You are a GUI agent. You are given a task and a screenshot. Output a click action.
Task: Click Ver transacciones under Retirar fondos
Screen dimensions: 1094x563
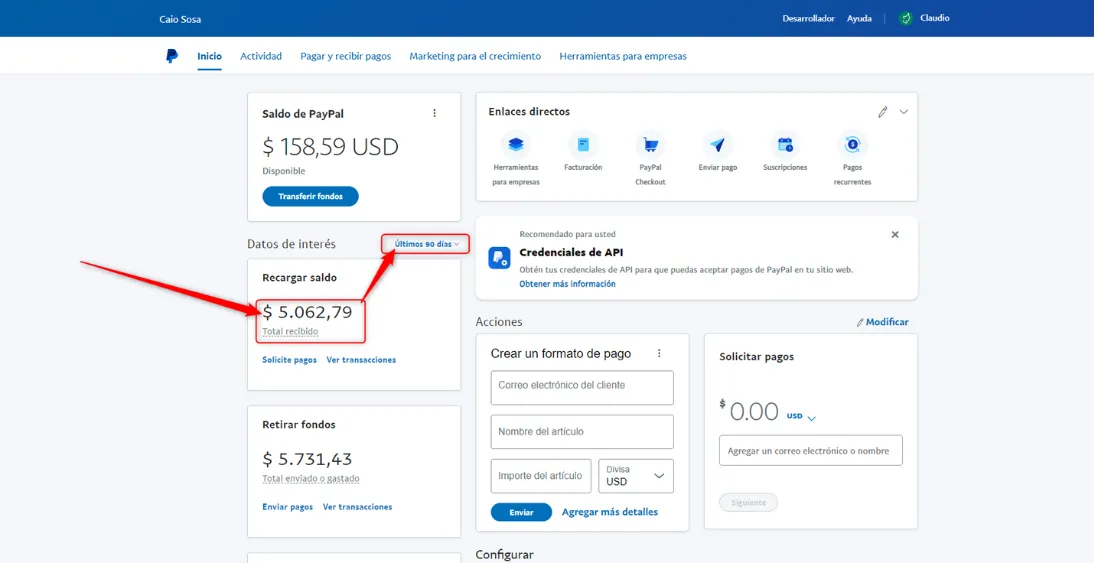[357, 507]
